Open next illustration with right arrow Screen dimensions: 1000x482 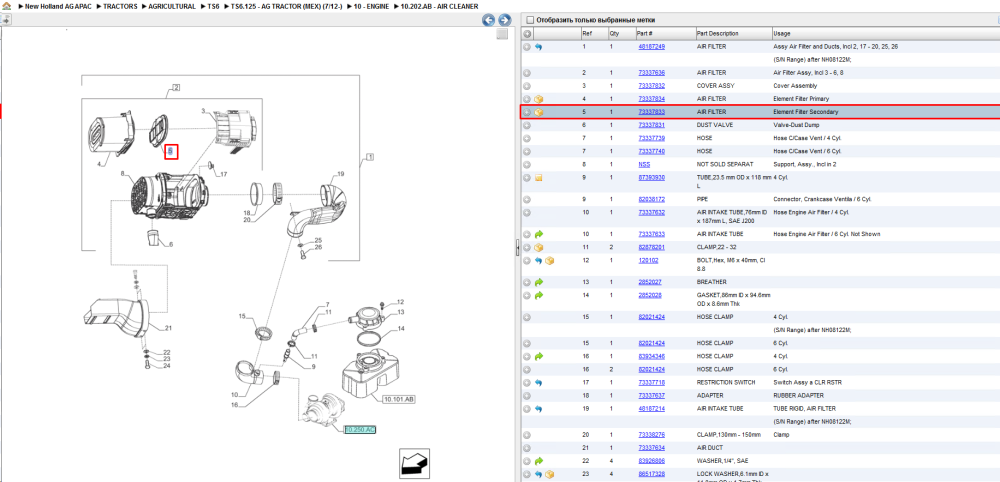[504, 20]
